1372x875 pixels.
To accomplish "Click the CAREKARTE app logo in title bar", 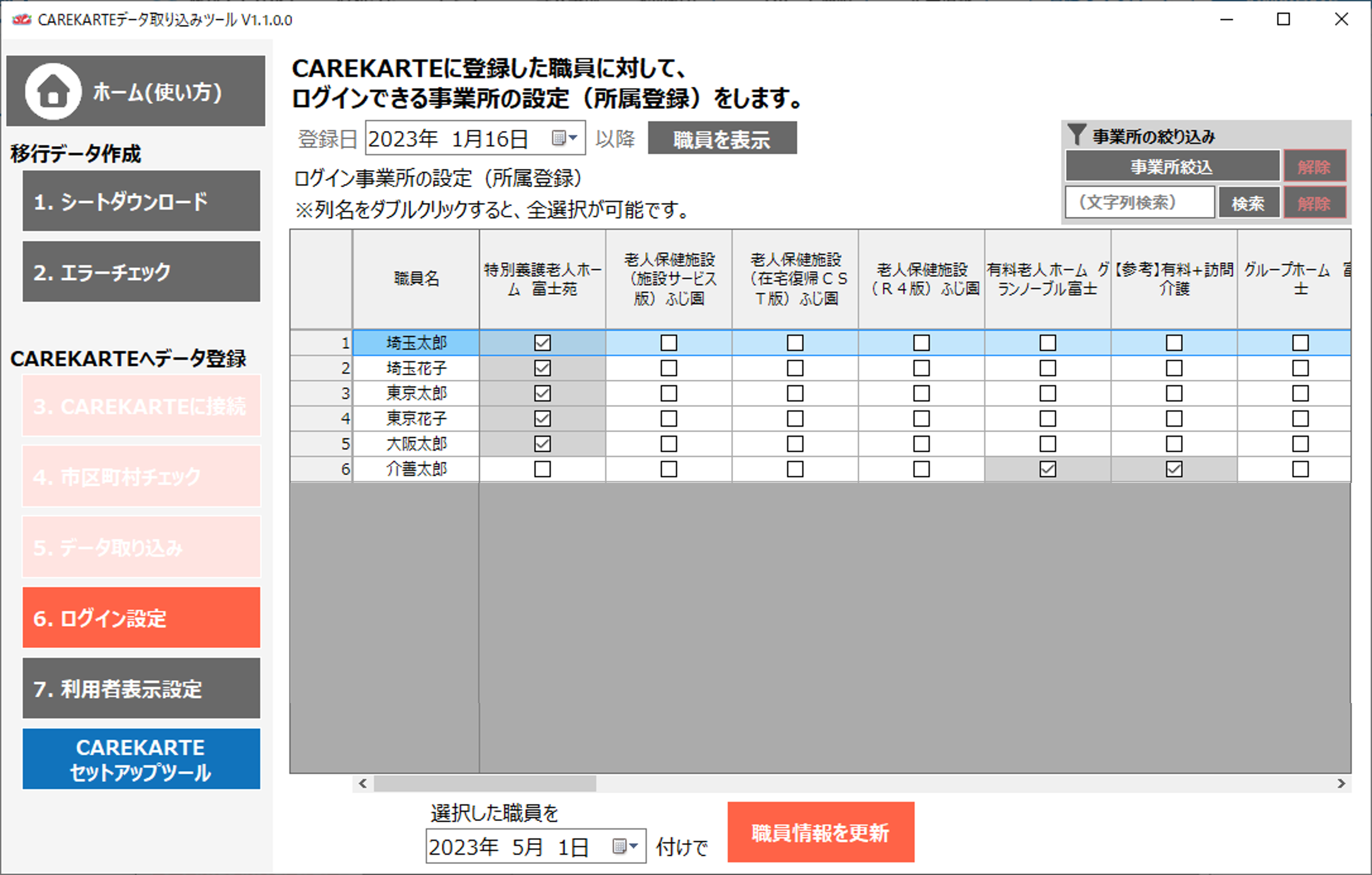I will (22, 20).
